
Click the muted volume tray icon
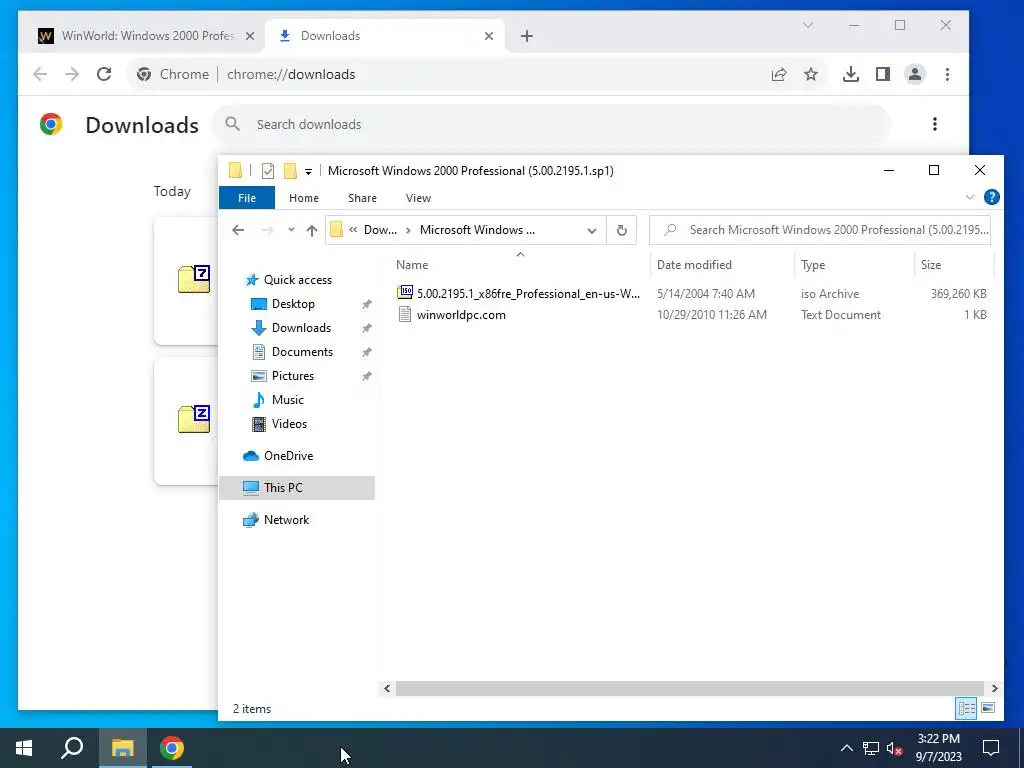coord(895,748)
